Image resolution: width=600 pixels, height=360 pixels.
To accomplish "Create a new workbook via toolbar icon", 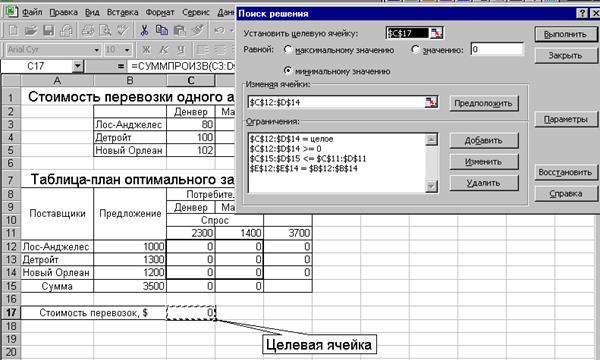I will (13, 31).
